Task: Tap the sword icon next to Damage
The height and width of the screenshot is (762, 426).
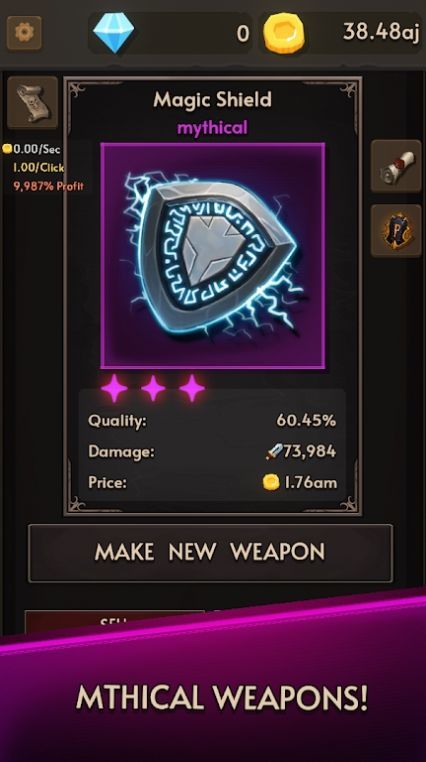Action: pos(274,452)
